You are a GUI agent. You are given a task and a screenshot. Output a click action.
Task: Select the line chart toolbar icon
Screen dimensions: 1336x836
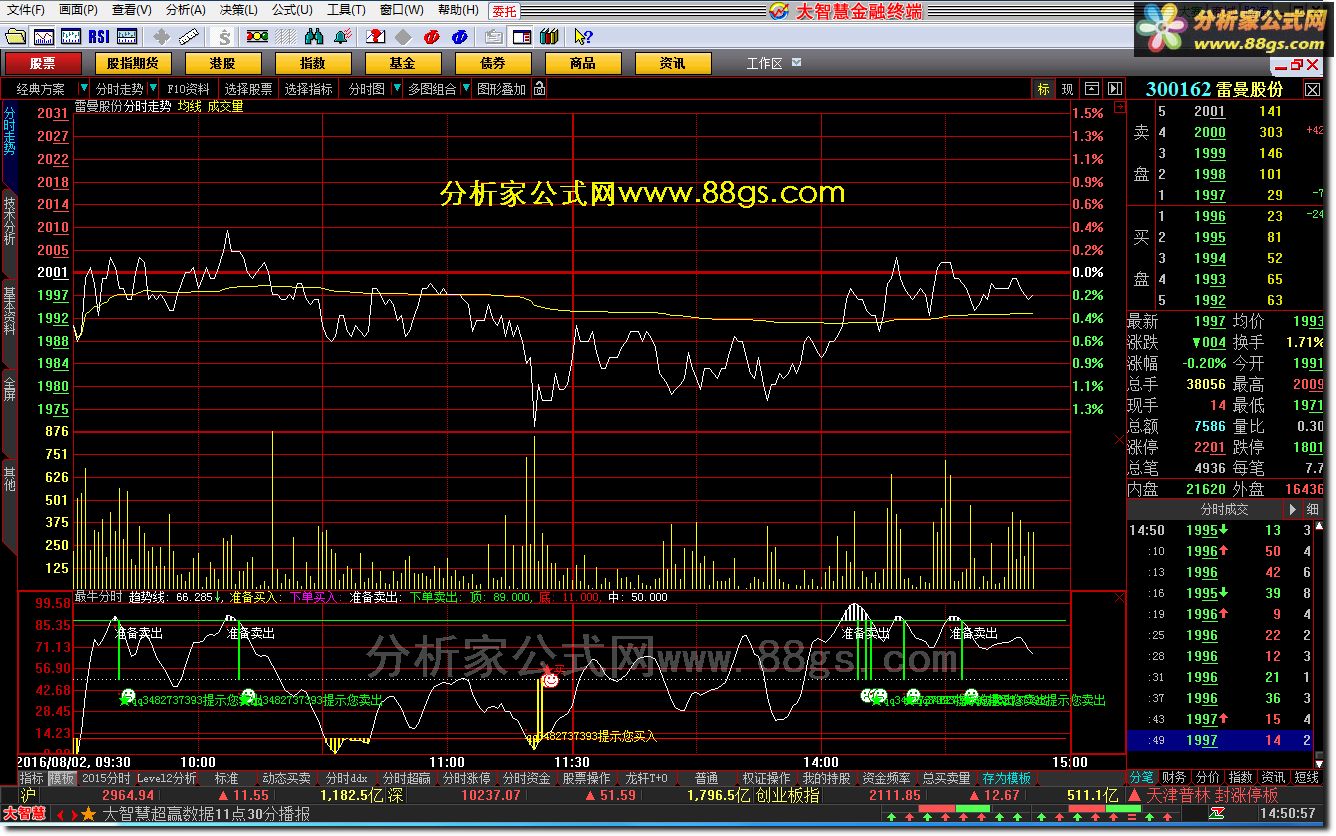[x=44, y=37]
